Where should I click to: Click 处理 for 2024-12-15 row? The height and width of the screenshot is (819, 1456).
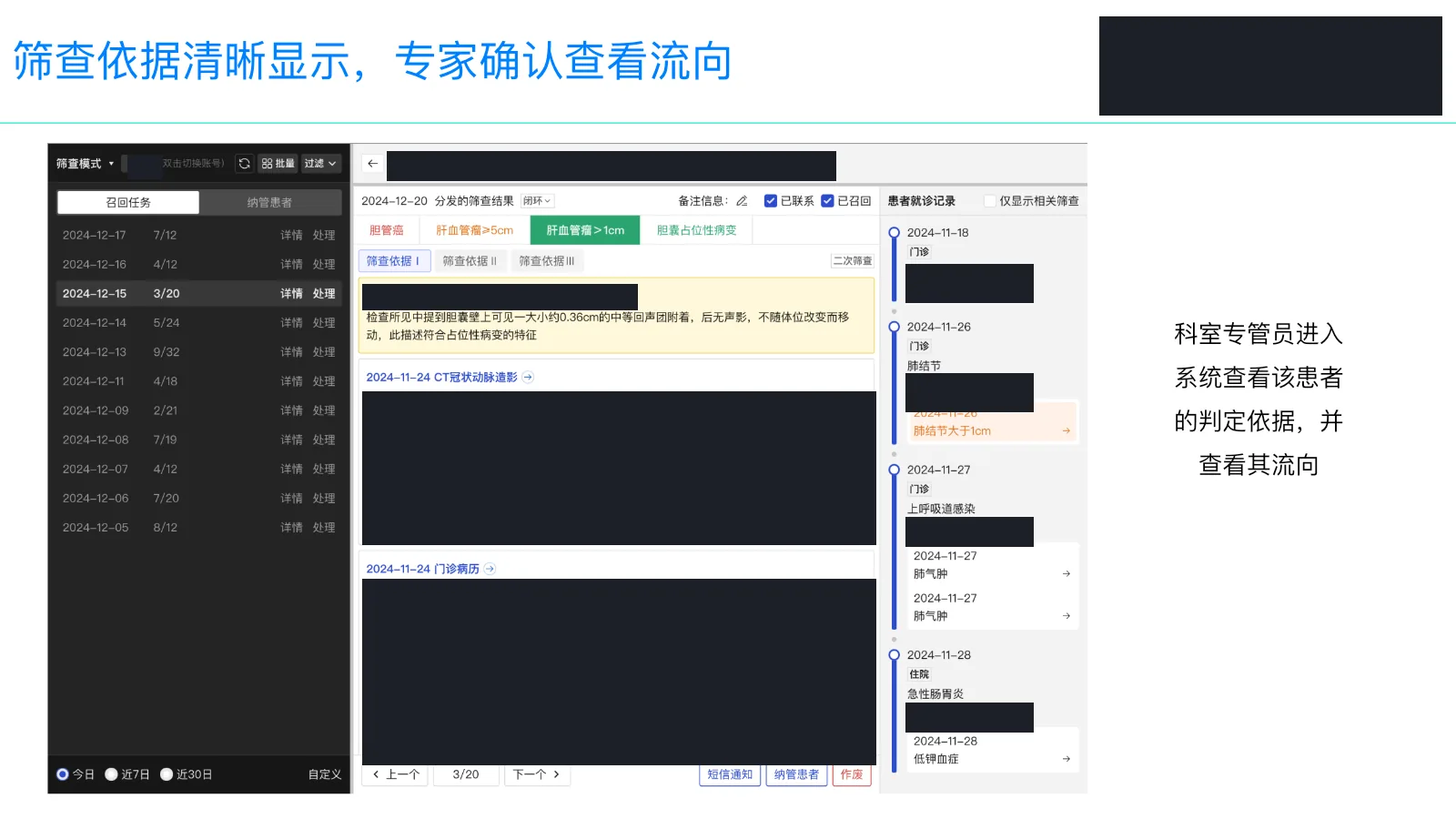point(324,293)
